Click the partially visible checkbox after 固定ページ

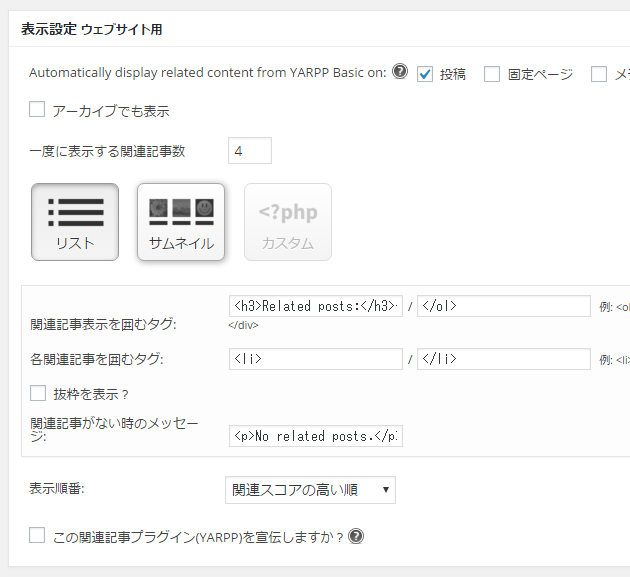tap(599, 73)
